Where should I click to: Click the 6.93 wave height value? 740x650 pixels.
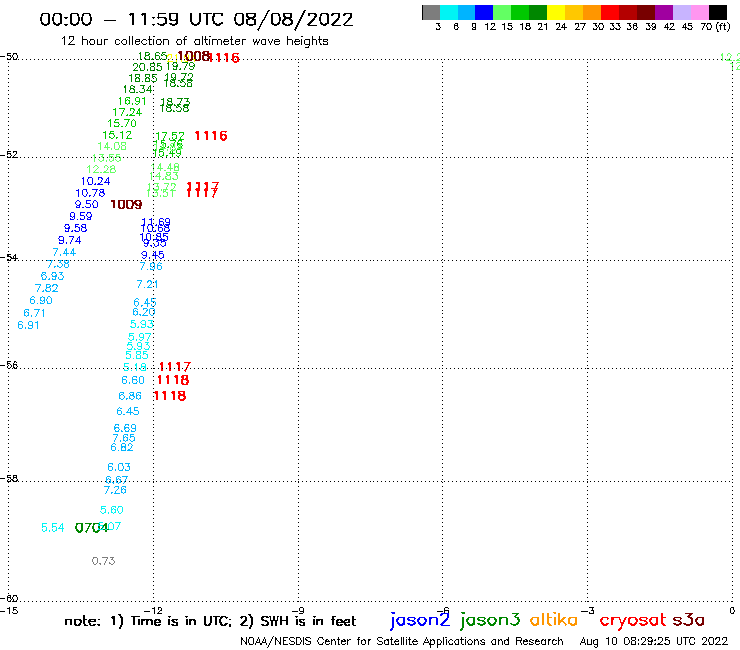tap(52, 276)
